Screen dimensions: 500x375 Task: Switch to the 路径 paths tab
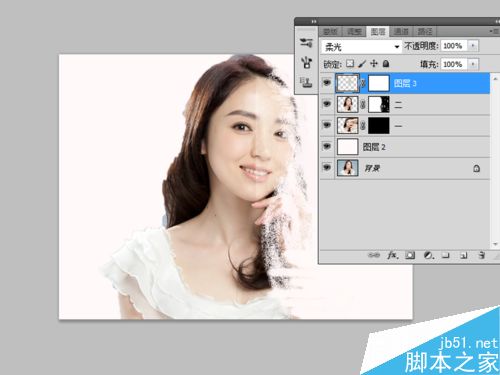425,32
